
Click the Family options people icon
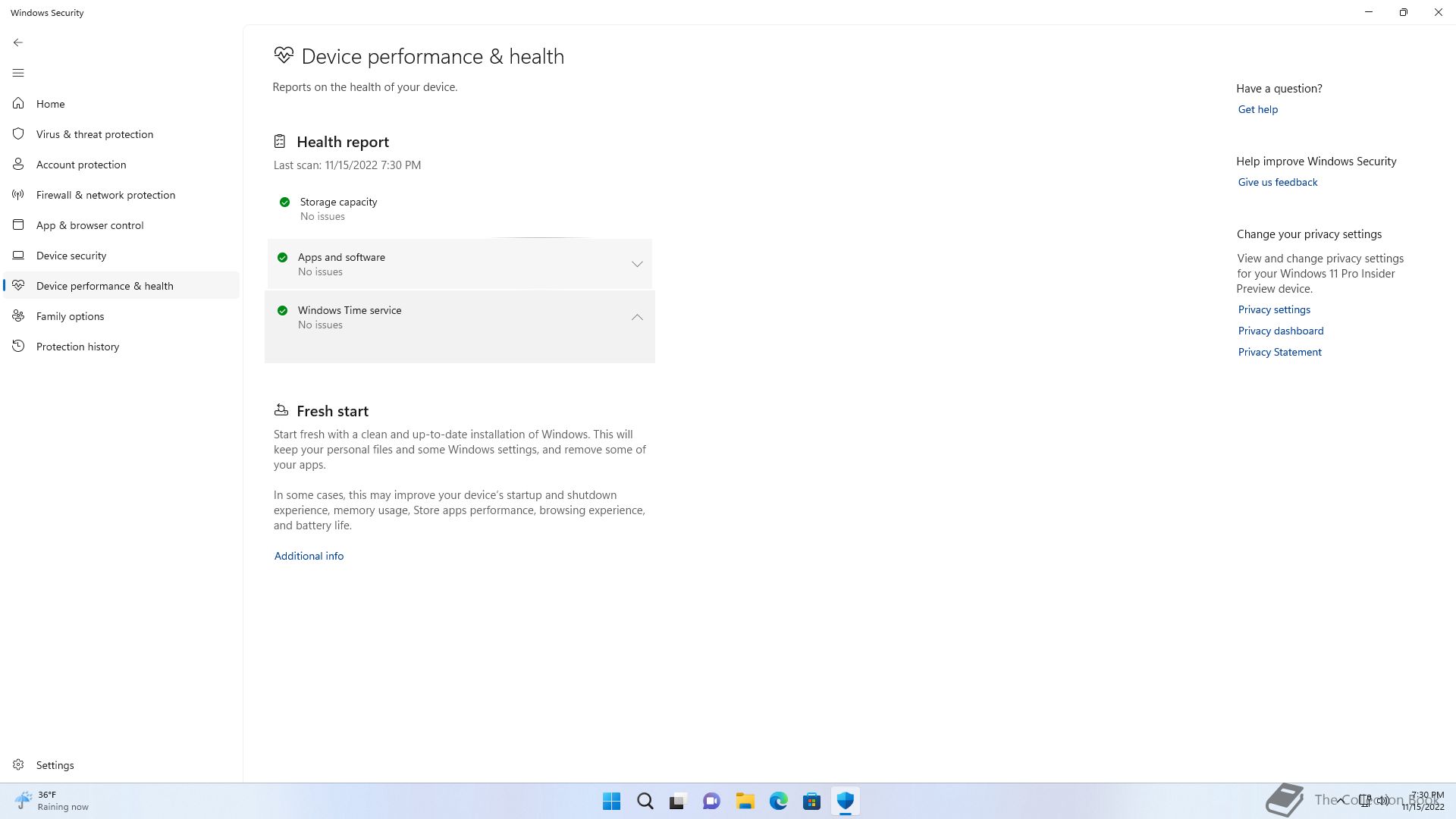[18, 315]
